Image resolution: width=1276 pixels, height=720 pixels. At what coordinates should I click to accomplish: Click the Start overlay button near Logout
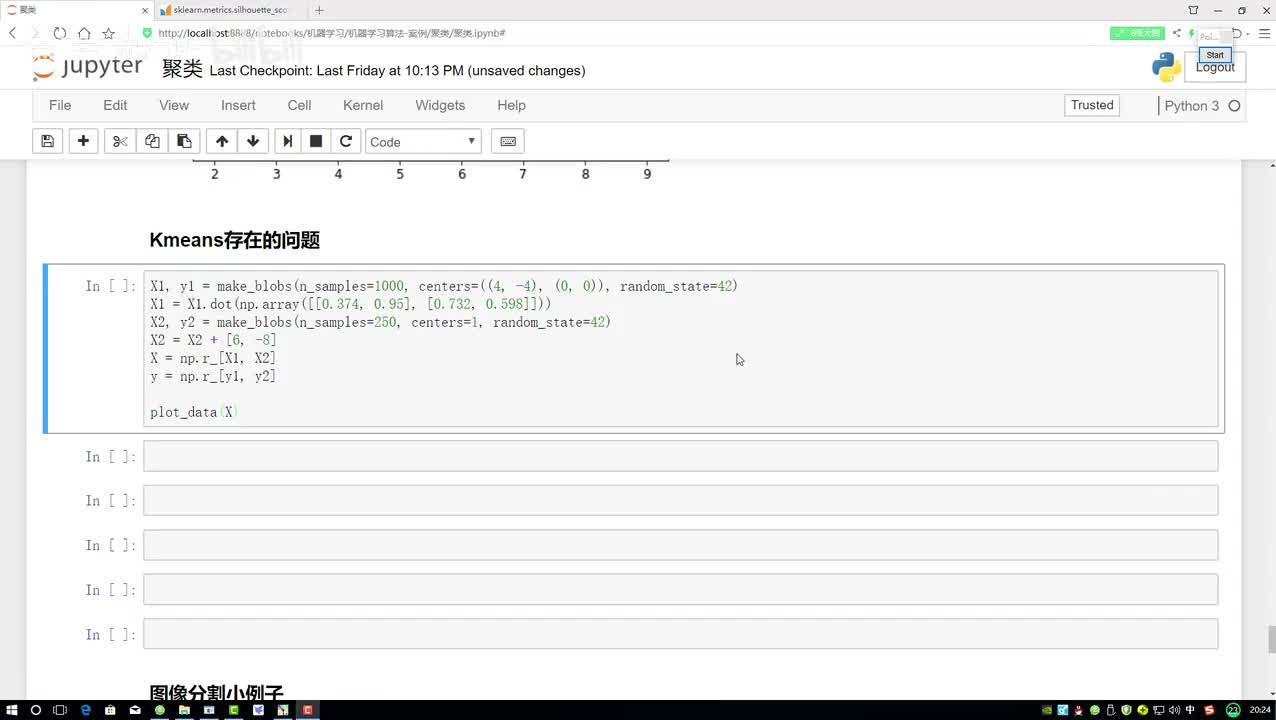click(x=1215, y=55)
